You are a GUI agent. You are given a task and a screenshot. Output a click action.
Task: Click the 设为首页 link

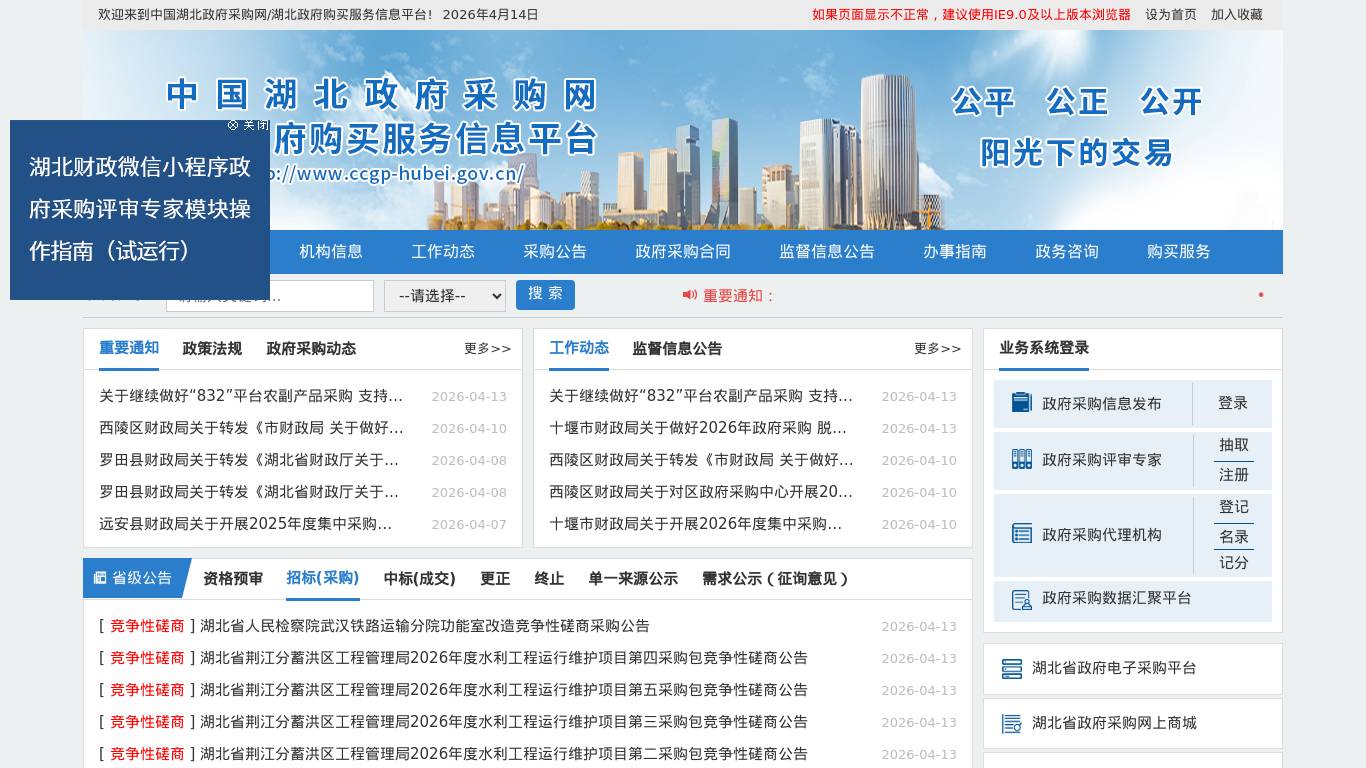click(1170, 14)
